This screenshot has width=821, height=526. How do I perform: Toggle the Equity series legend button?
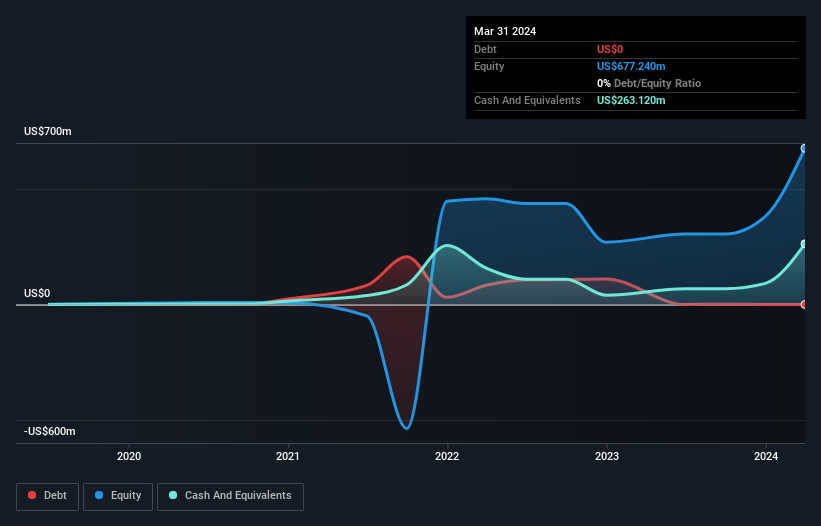(x=118, y=496)
